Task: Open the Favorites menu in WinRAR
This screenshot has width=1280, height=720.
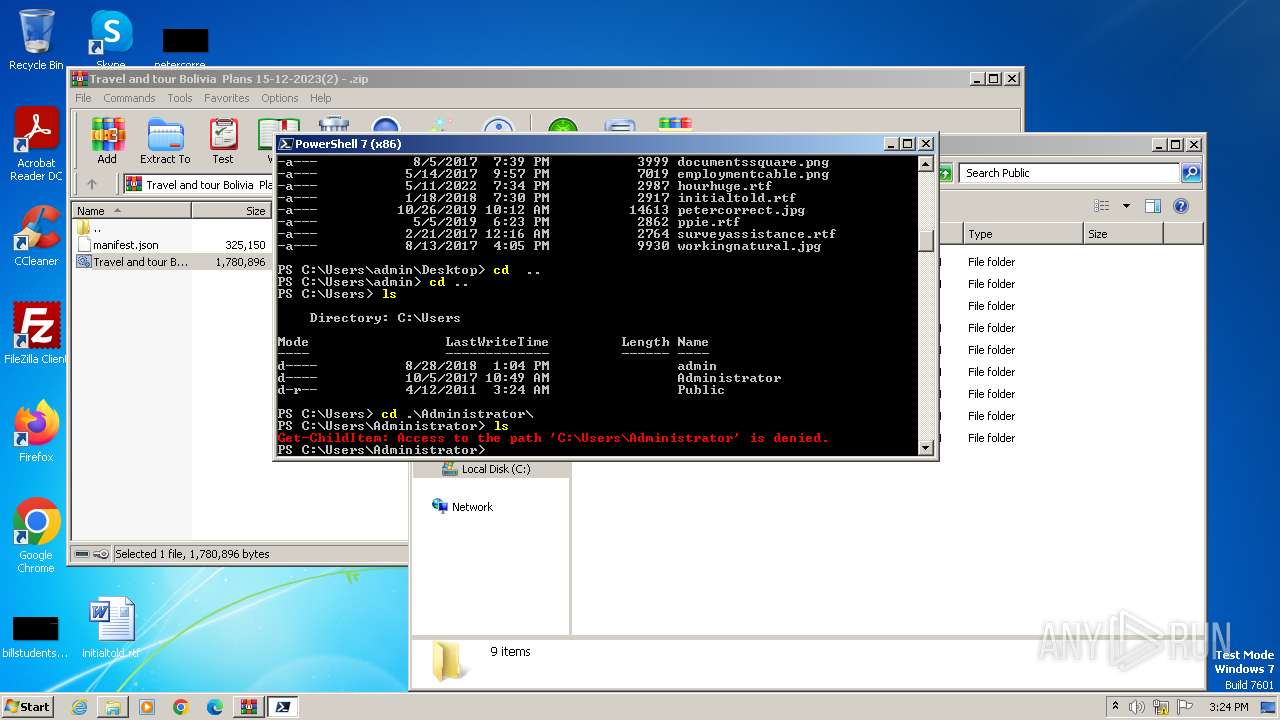Action: tap(227, 98)
